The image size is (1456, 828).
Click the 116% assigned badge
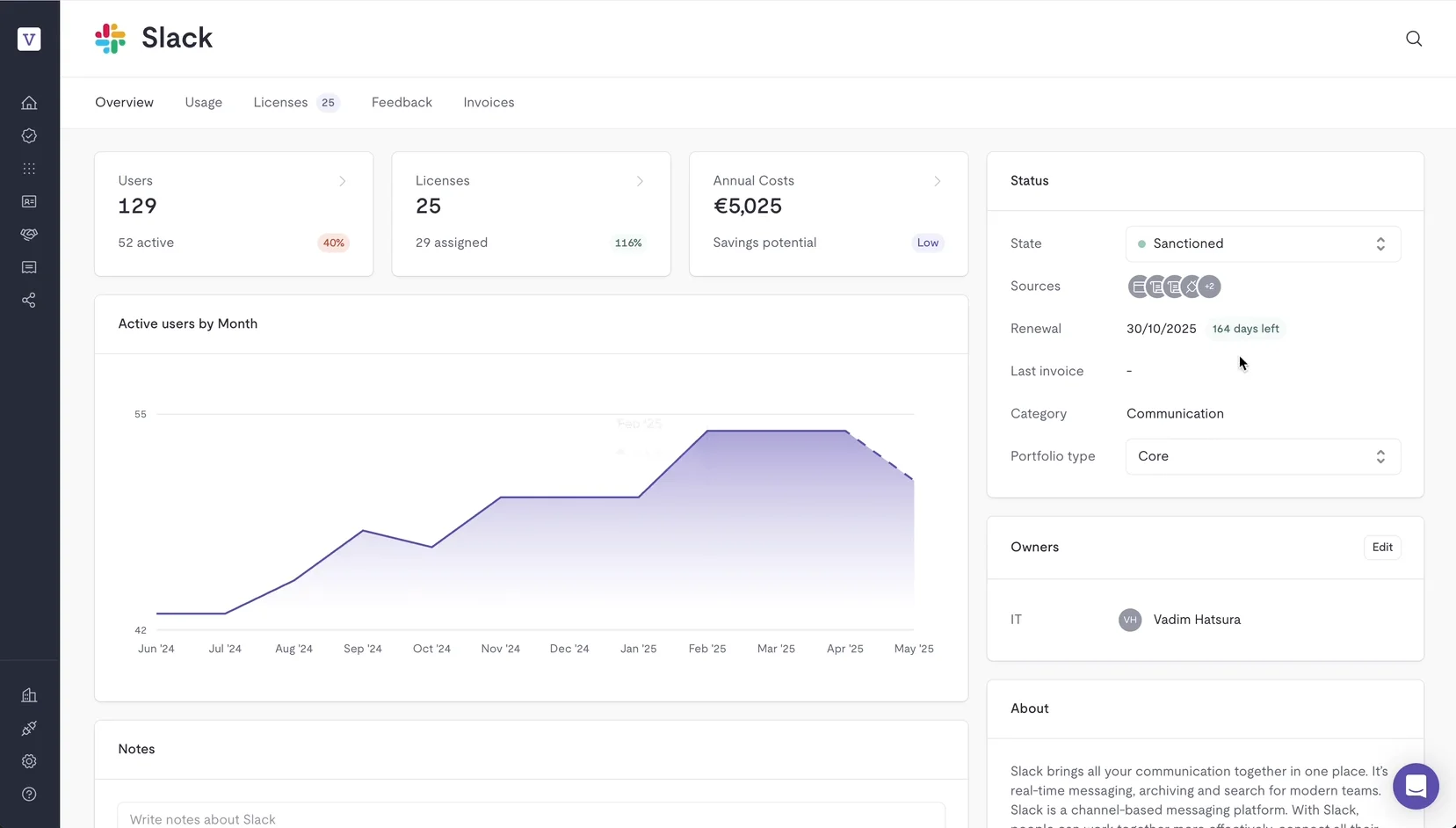tap(628, 243)
